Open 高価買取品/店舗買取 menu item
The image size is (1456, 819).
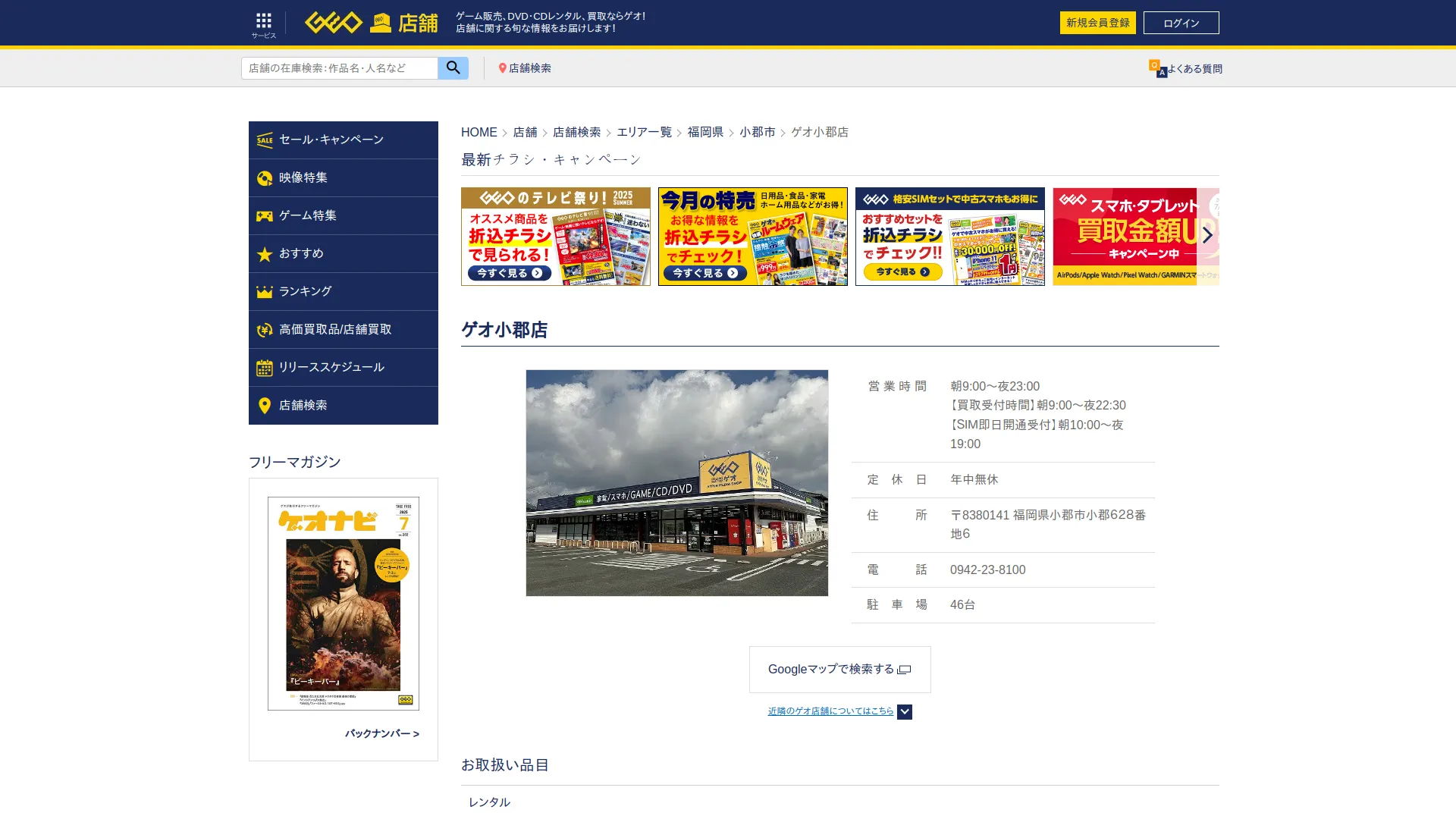pos(344,329)
